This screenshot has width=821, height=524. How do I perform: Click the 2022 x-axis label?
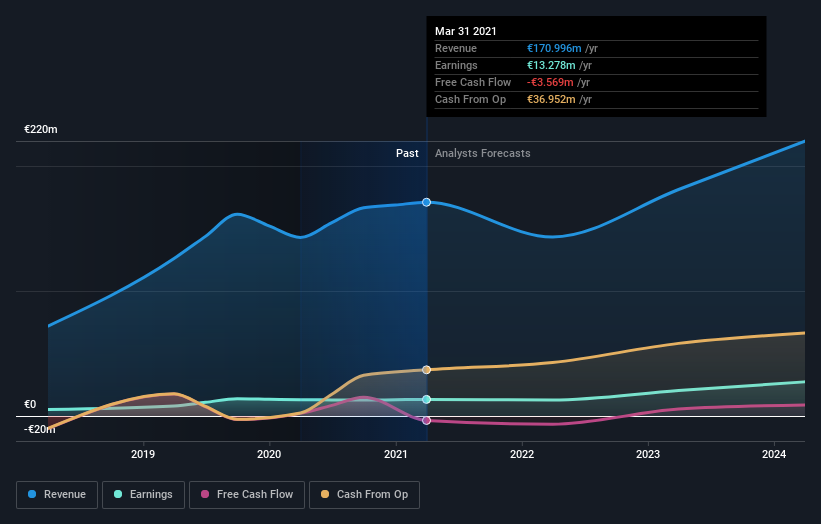pyautogui.click(x=522, y=454)
